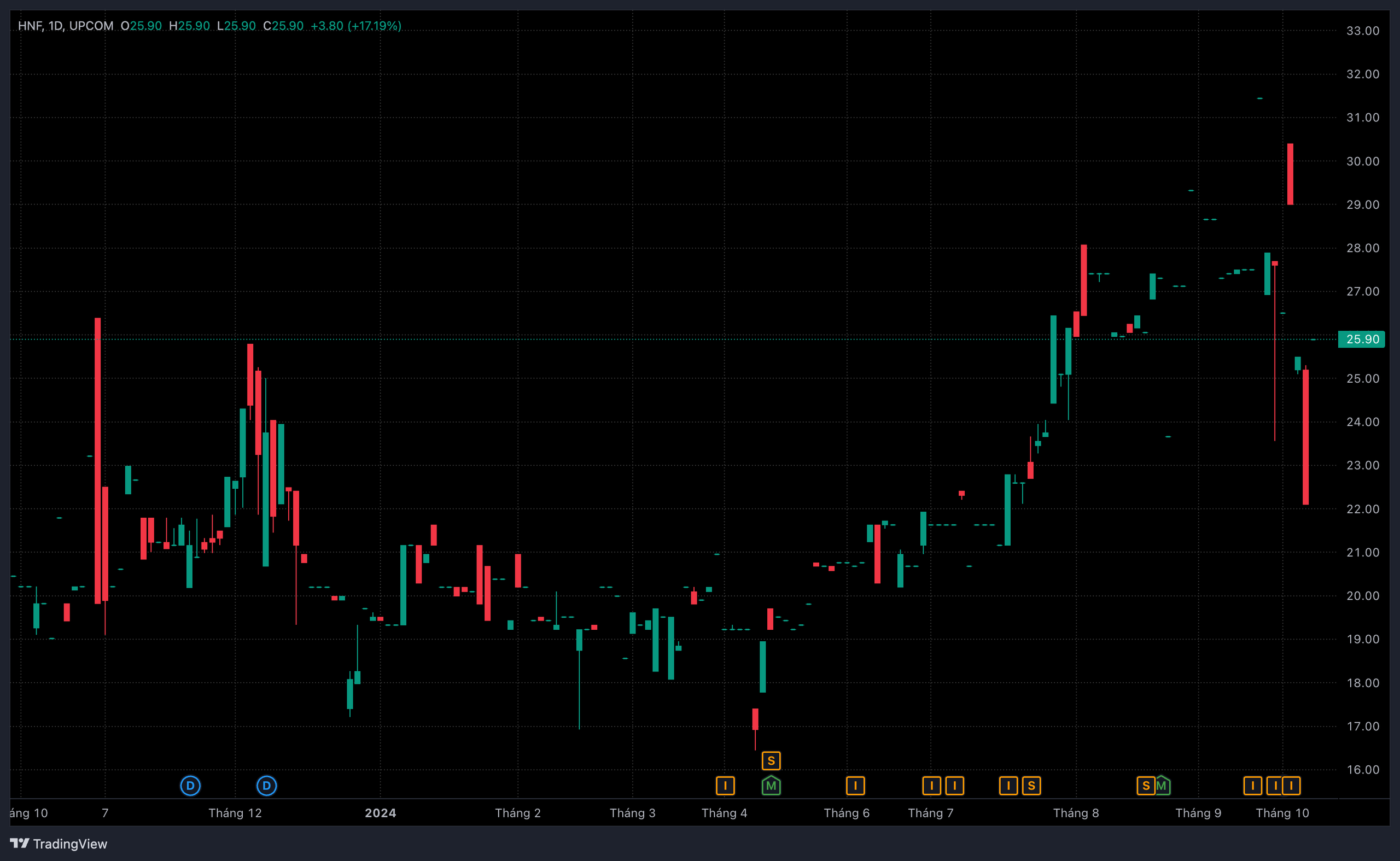Open the green M marker before Tháng 9
Image resolution: width=1400 pixels, height=861 pixels.
click(1162, 785)
